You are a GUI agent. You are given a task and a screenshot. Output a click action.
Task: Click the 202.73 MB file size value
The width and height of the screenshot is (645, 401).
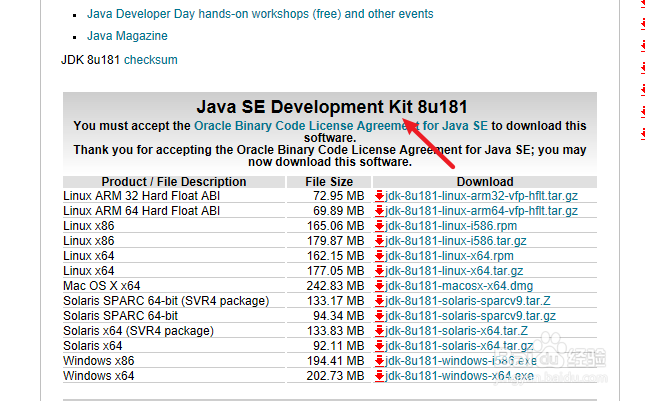[x=336, y=376]
